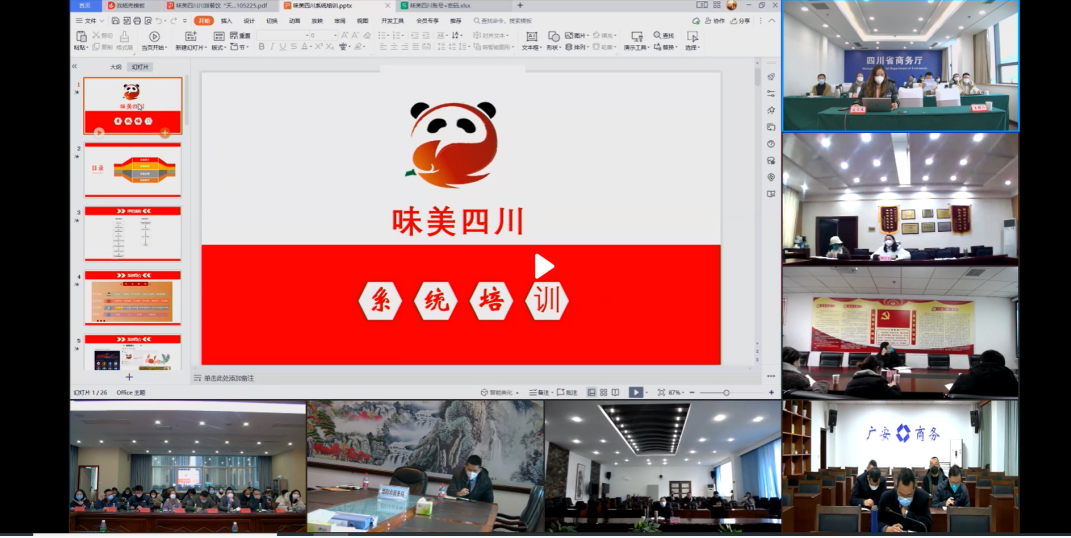Toggle Subscript formatting

tap(329, 47)
